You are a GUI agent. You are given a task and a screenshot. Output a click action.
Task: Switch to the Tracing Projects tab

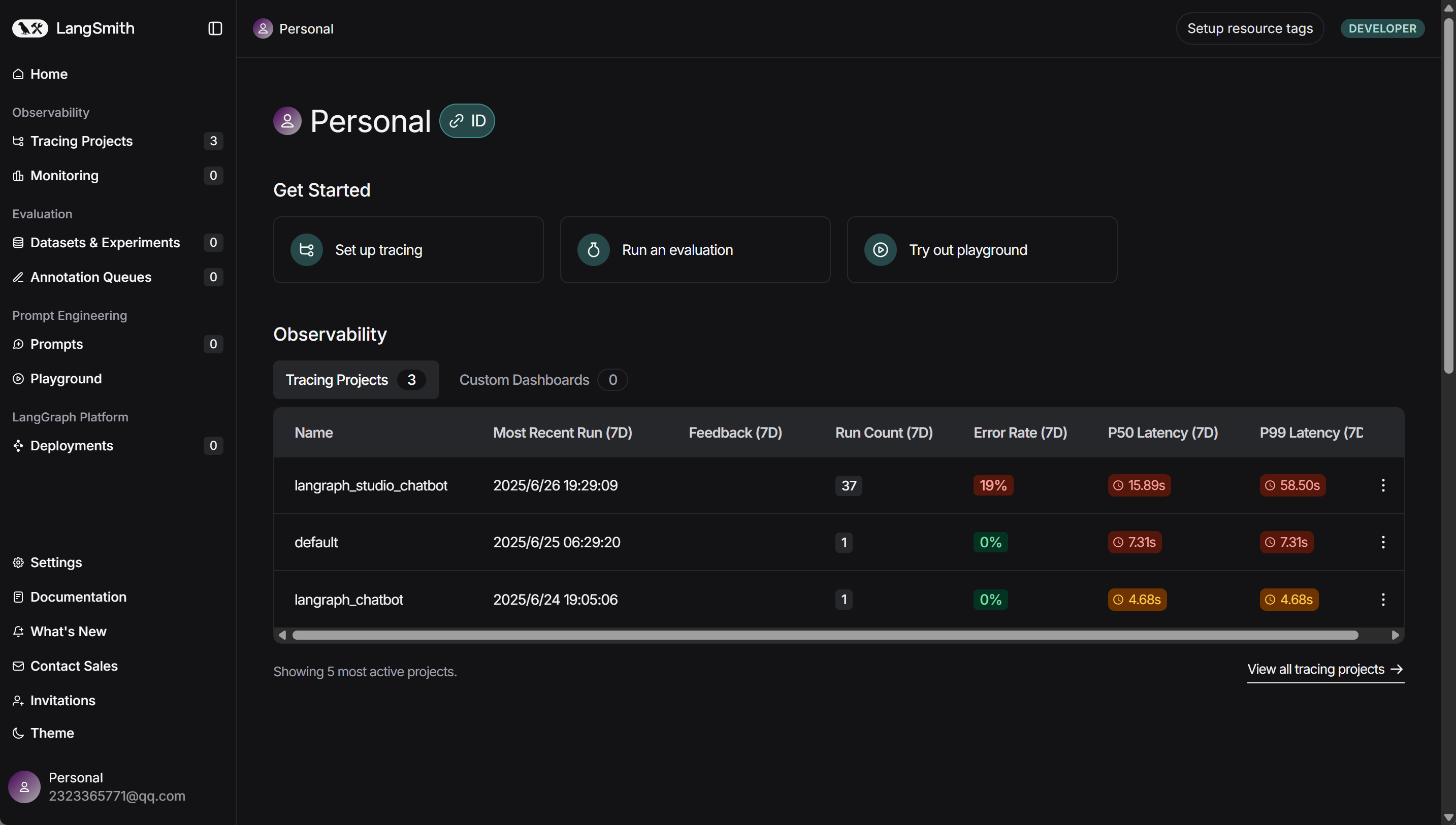[356, 380]
